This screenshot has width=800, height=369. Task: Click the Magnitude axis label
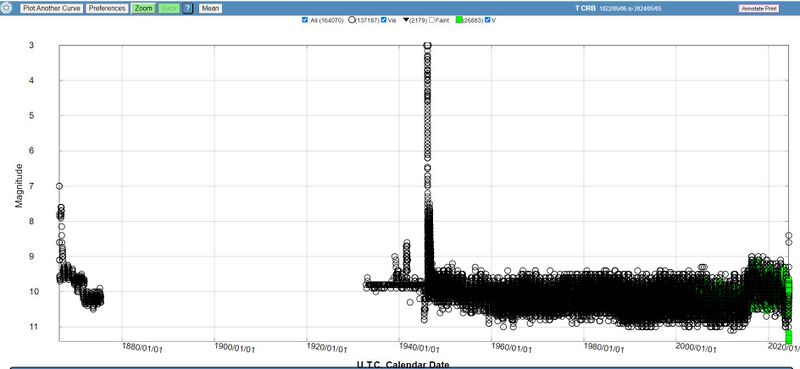tap(19, 186)
